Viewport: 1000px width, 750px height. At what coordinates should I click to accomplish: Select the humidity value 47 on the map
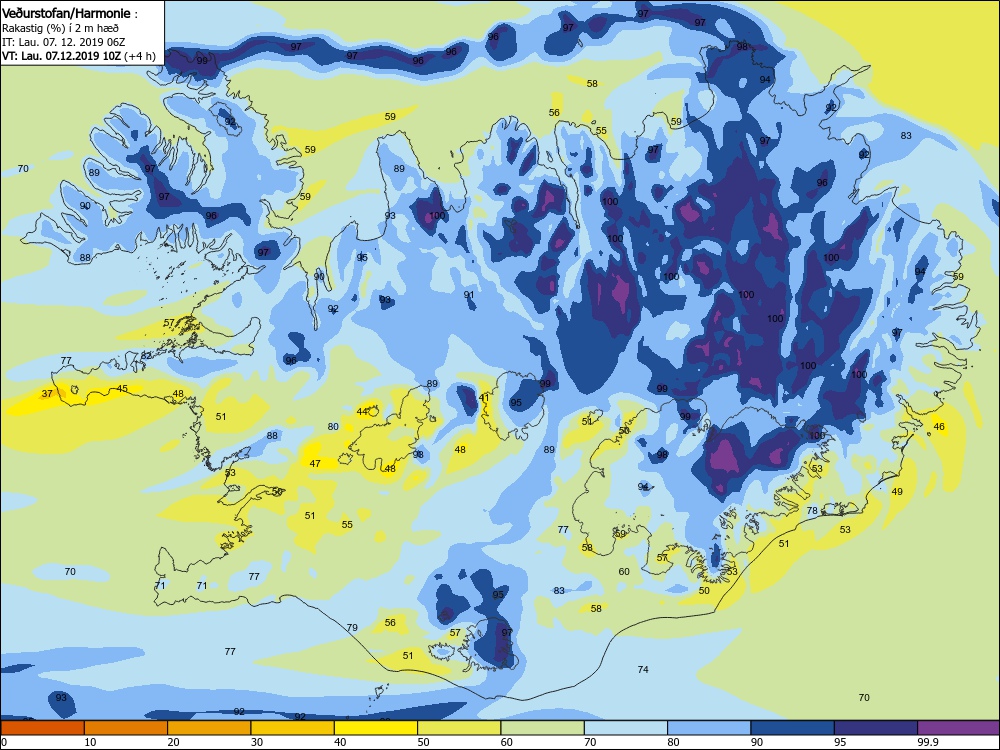(315, 464)
